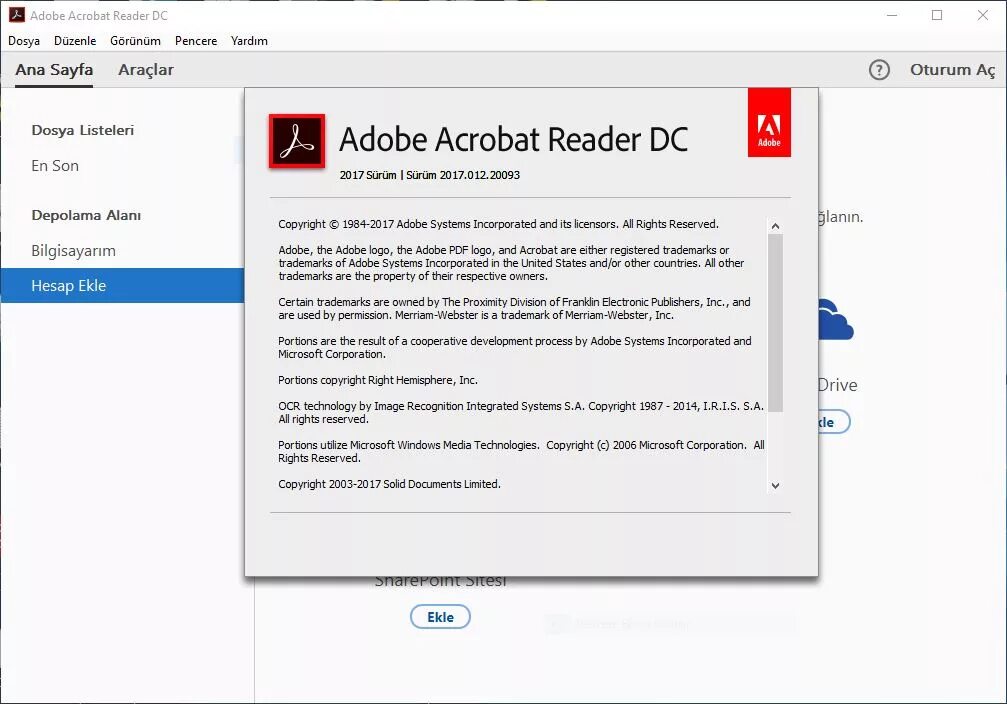Click Oturum Aç to sign in
Viewport: 1007px width, 704px height.
point(952,69)
